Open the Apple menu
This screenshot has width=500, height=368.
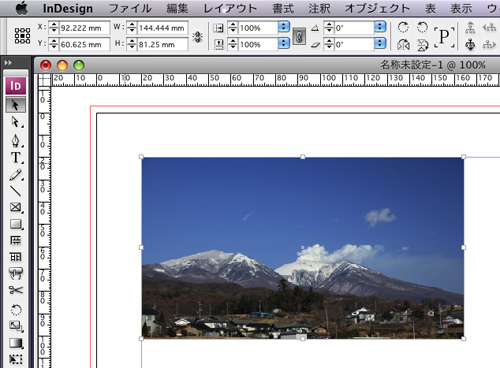[x=21, y=8]
